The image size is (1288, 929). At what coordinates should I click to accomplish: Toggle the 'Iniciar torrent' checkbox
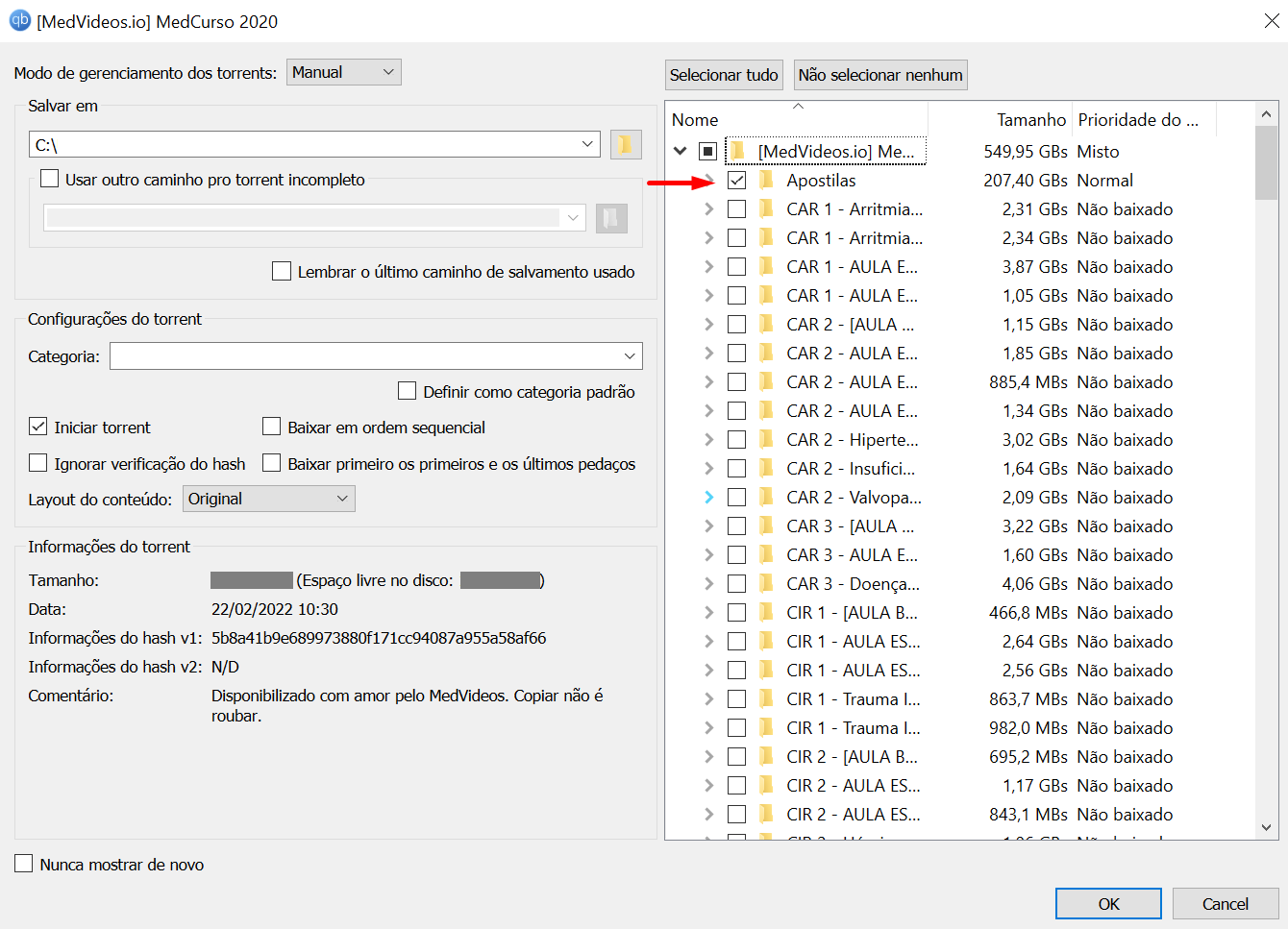(38, 428)
